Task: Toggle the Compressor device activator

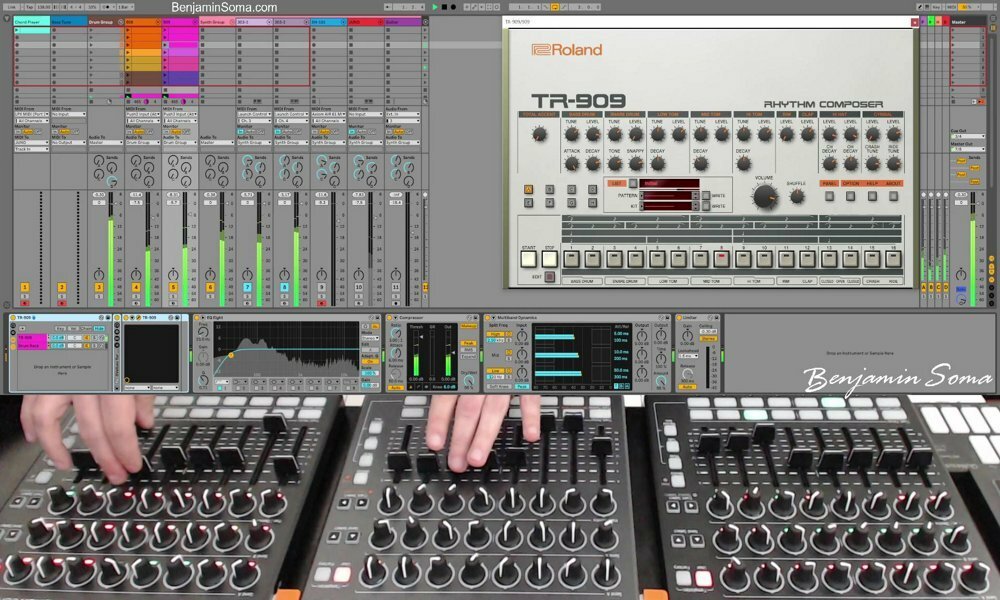Action: [x=389, y=318]
